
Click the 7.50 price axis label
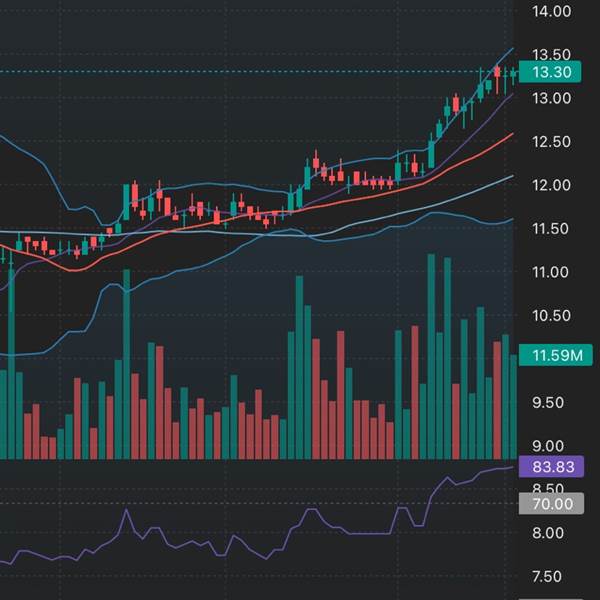[548, 576]
